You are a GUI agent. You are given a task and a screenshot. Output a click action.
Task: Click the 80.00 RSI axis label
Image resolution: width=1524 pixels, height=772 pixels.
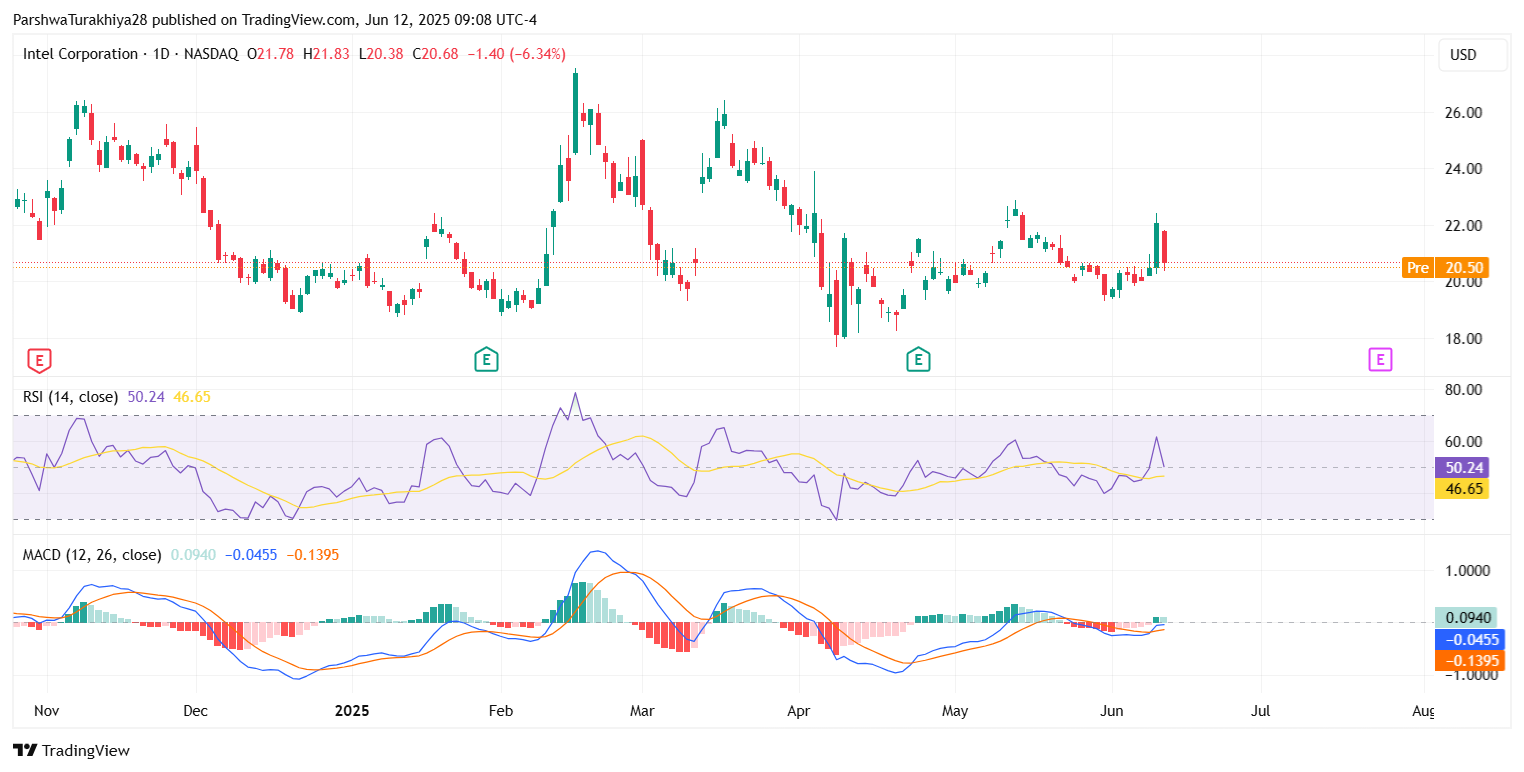click(x=1461, y=390)
